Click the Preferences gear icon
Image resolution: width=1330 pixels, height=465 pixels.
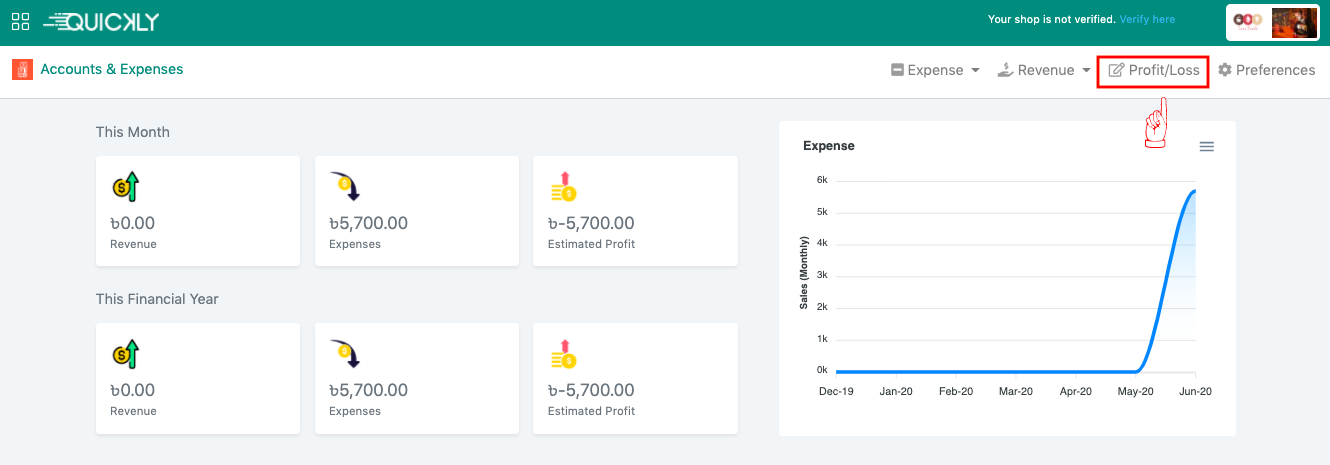[x=1224, y=70]
